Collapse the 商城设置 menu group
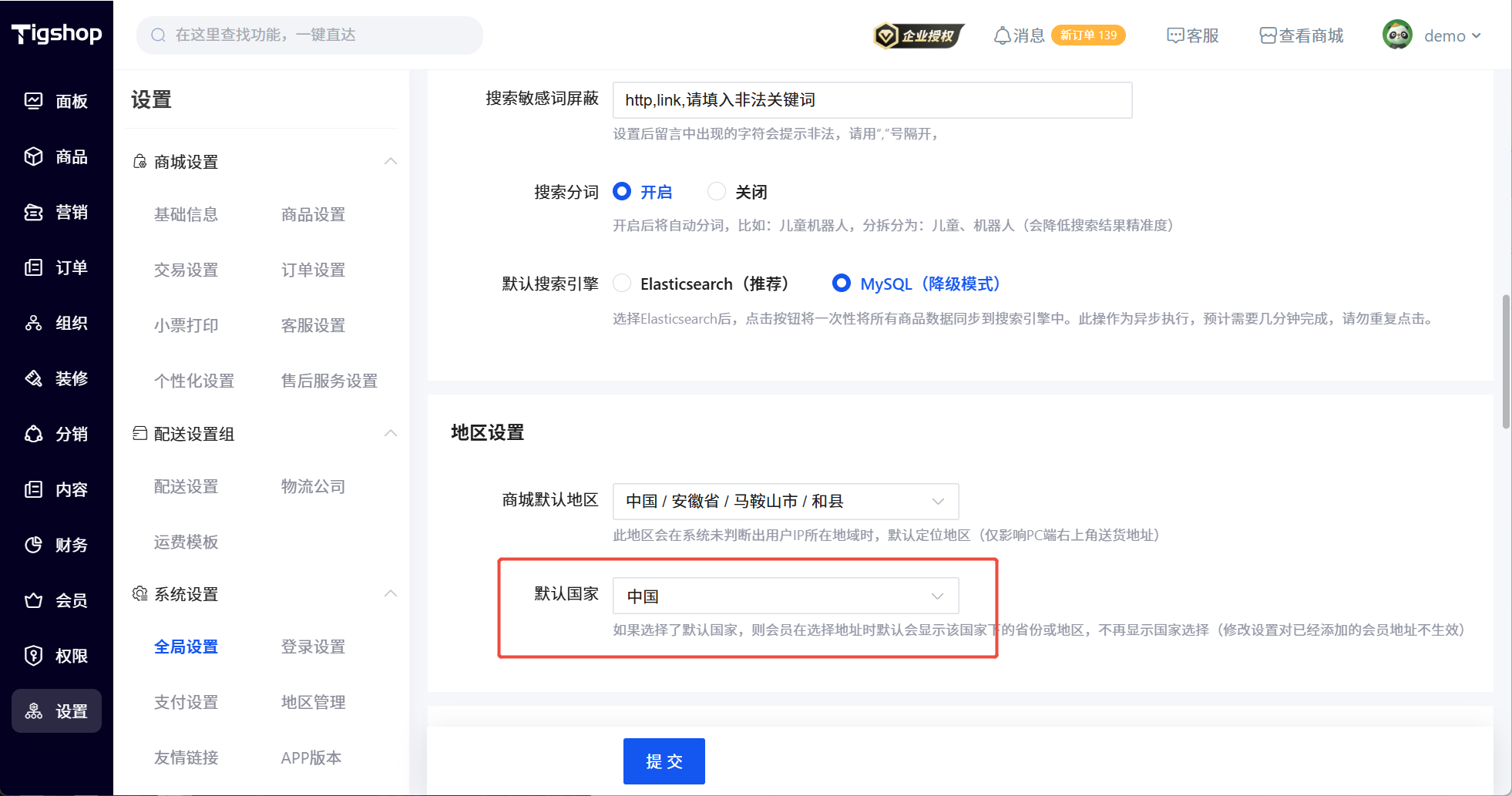Image resolution: width=1512 pixels, height=796 pixels. [x=391, y=161]
